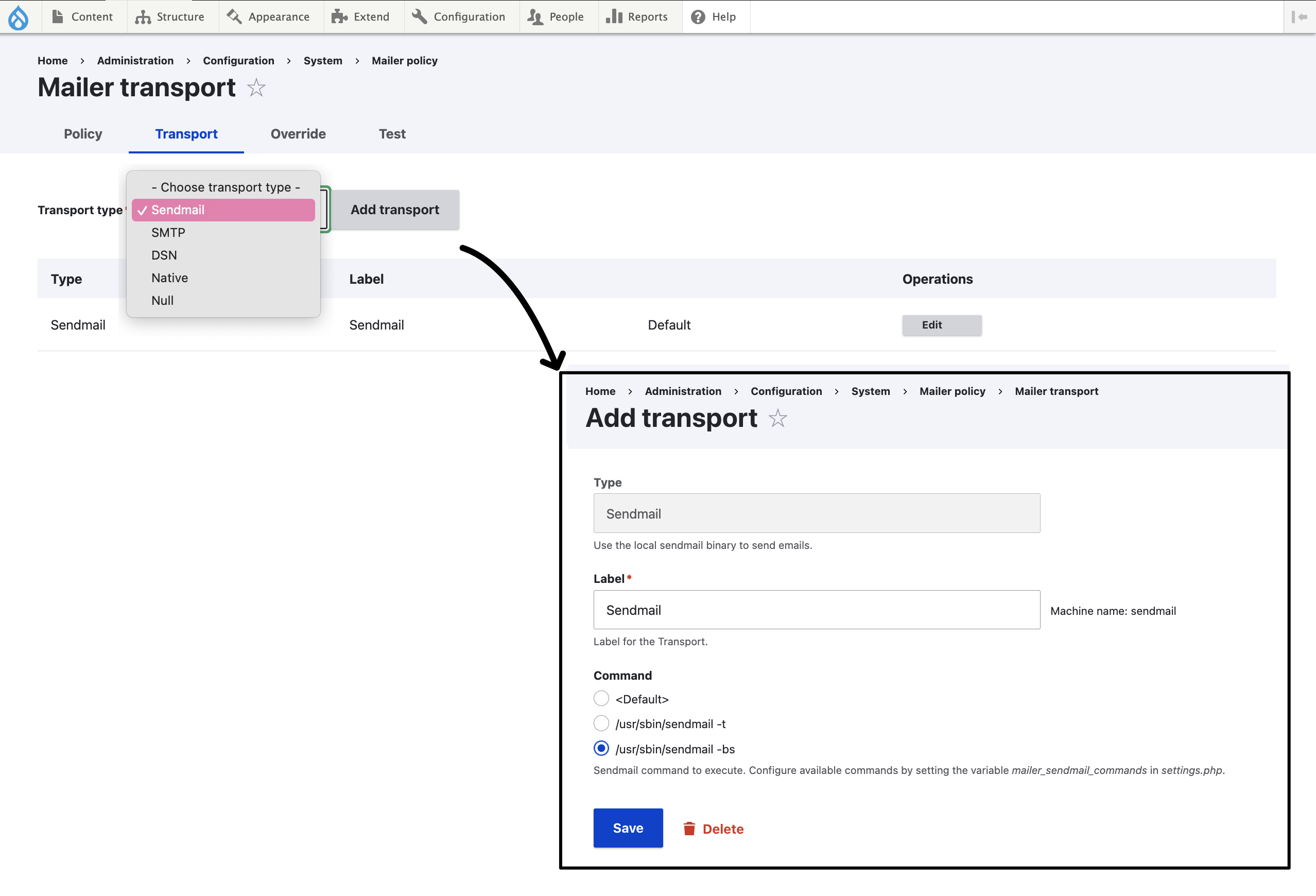
Task: Select /usr/sbin/sendmail -t radio option
Action: [601, 723]
